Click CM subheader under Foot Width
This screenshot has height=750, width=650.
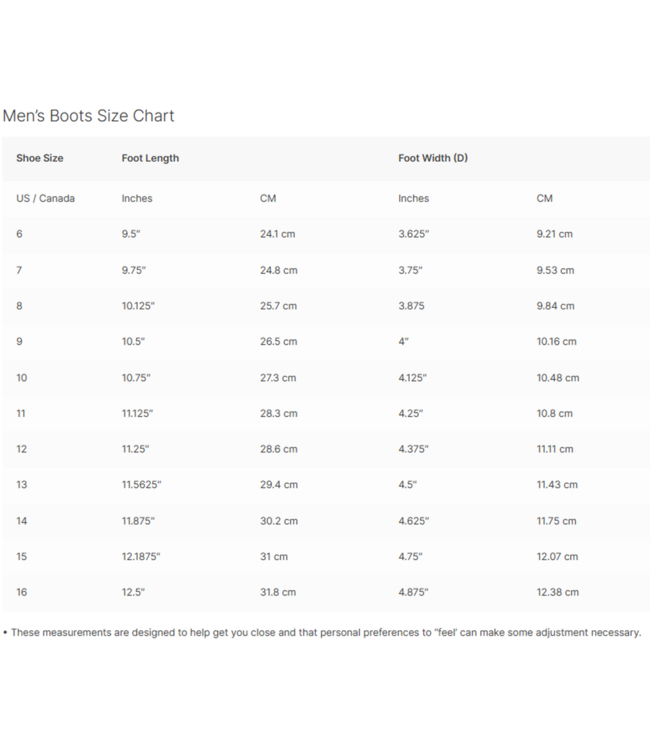coord(544,198)
